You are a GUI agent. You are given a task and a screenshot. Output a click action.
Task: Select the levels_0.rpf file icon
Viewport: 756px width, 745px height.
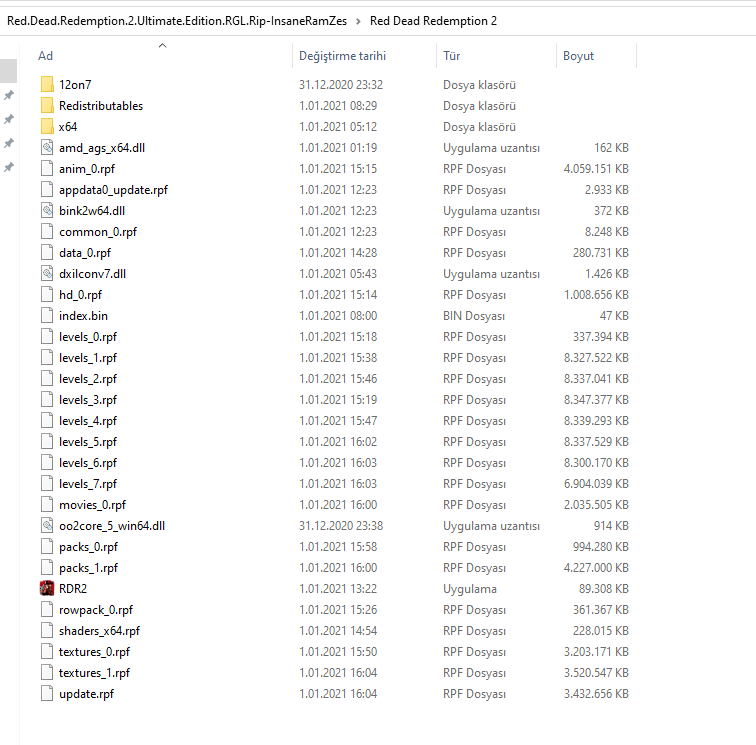(47, 337)
